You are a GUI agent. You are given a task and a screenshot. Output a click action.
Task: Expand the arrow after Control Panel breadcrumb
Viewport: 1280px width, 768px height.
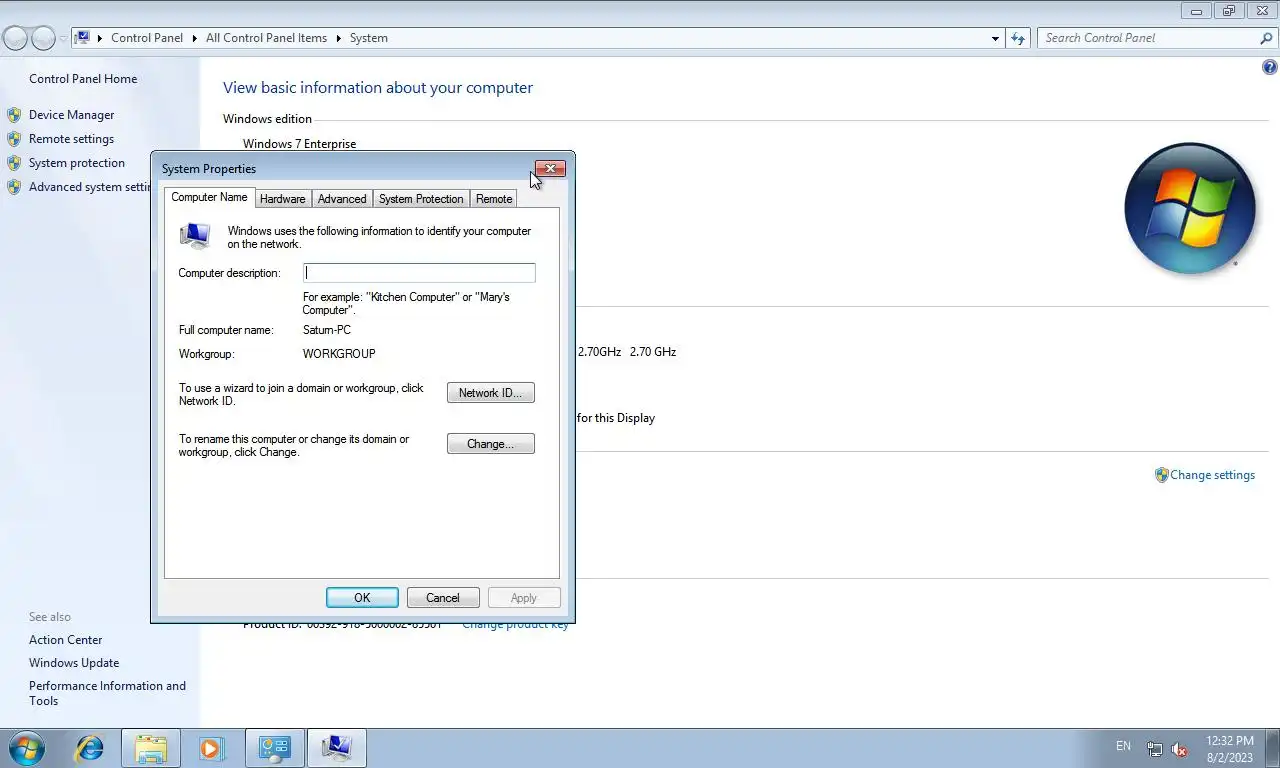coord(194,38)
